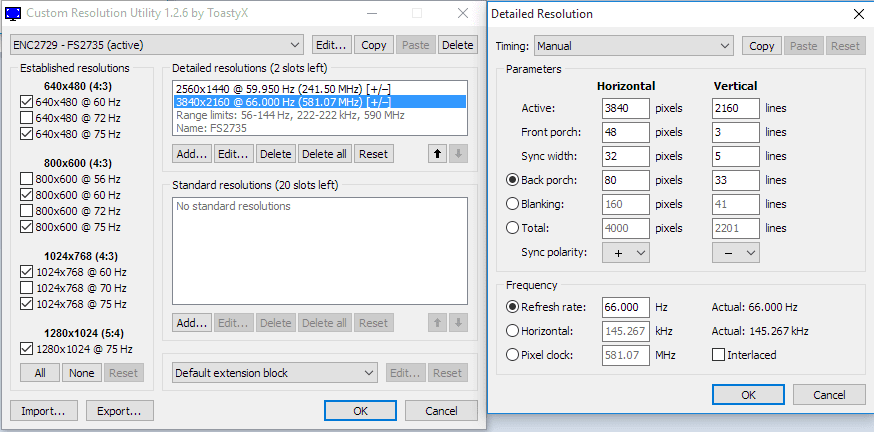
Task: Toggle 1280x1024 @ 75 Hz checkbox
Action: coord(26,349)
